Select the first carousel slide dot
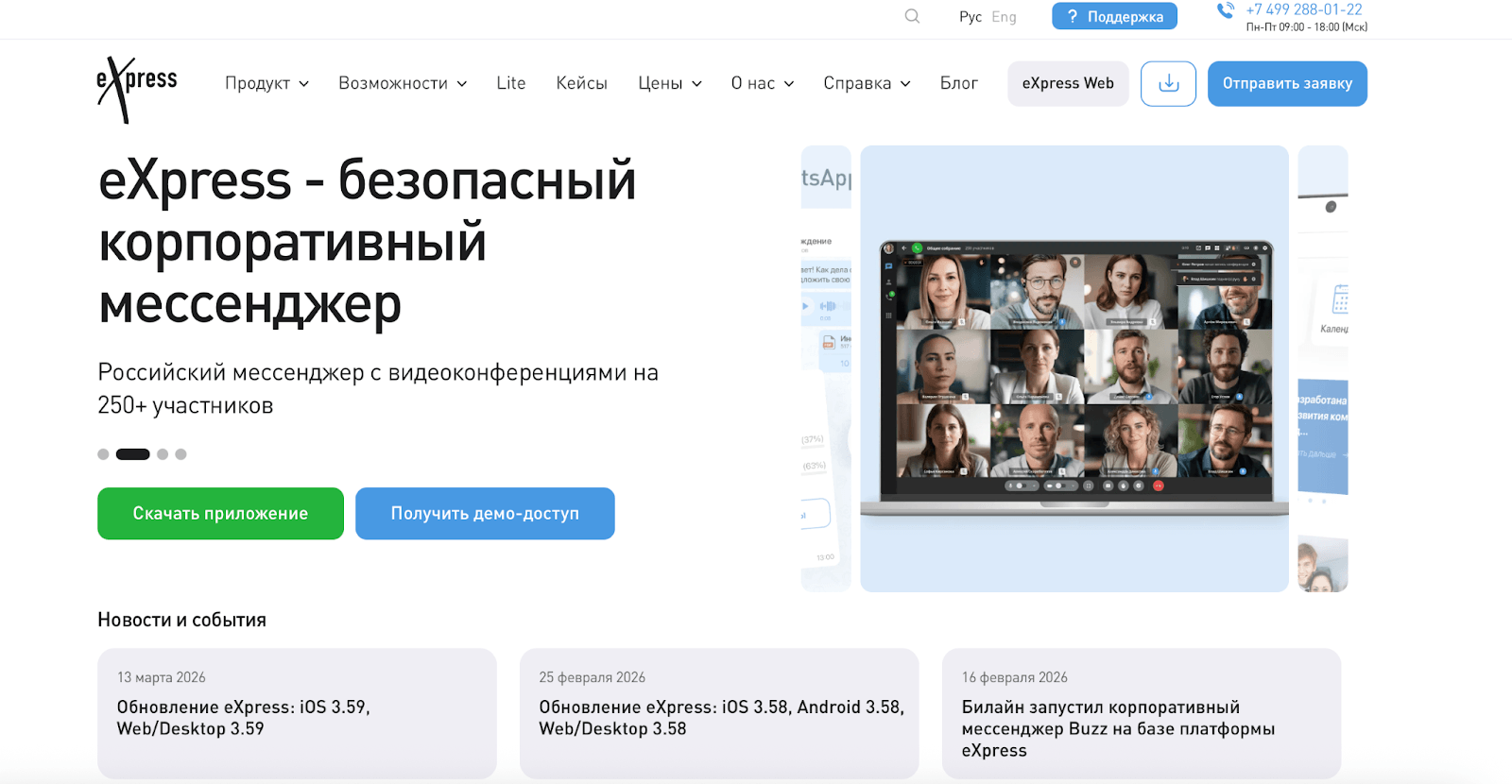The width and height of the screenshot is (1512, 784). (103, 454)
